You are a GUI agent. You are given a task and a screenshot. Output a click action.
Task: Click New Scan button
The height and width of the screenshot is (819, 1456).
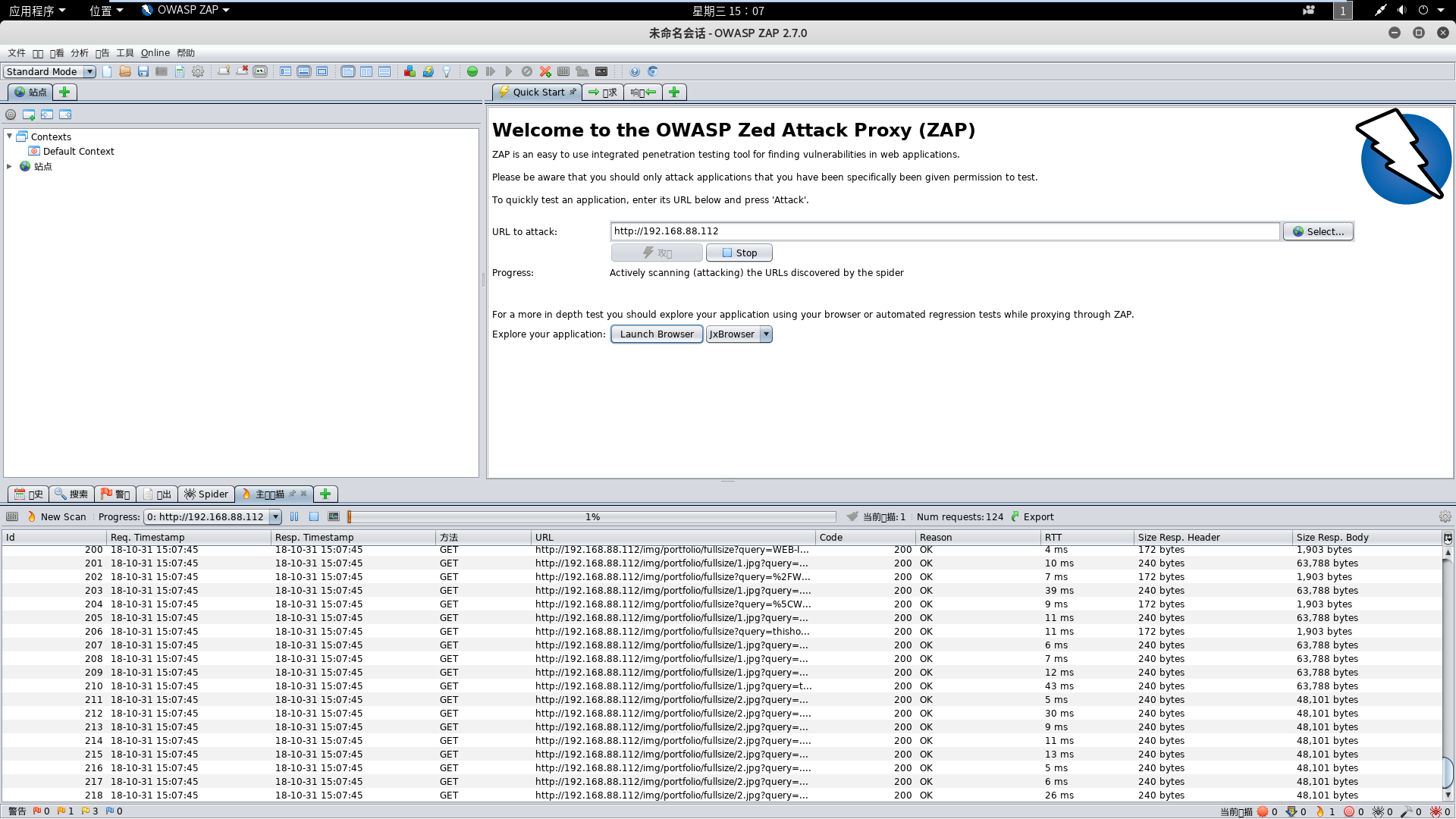[57, 516]
